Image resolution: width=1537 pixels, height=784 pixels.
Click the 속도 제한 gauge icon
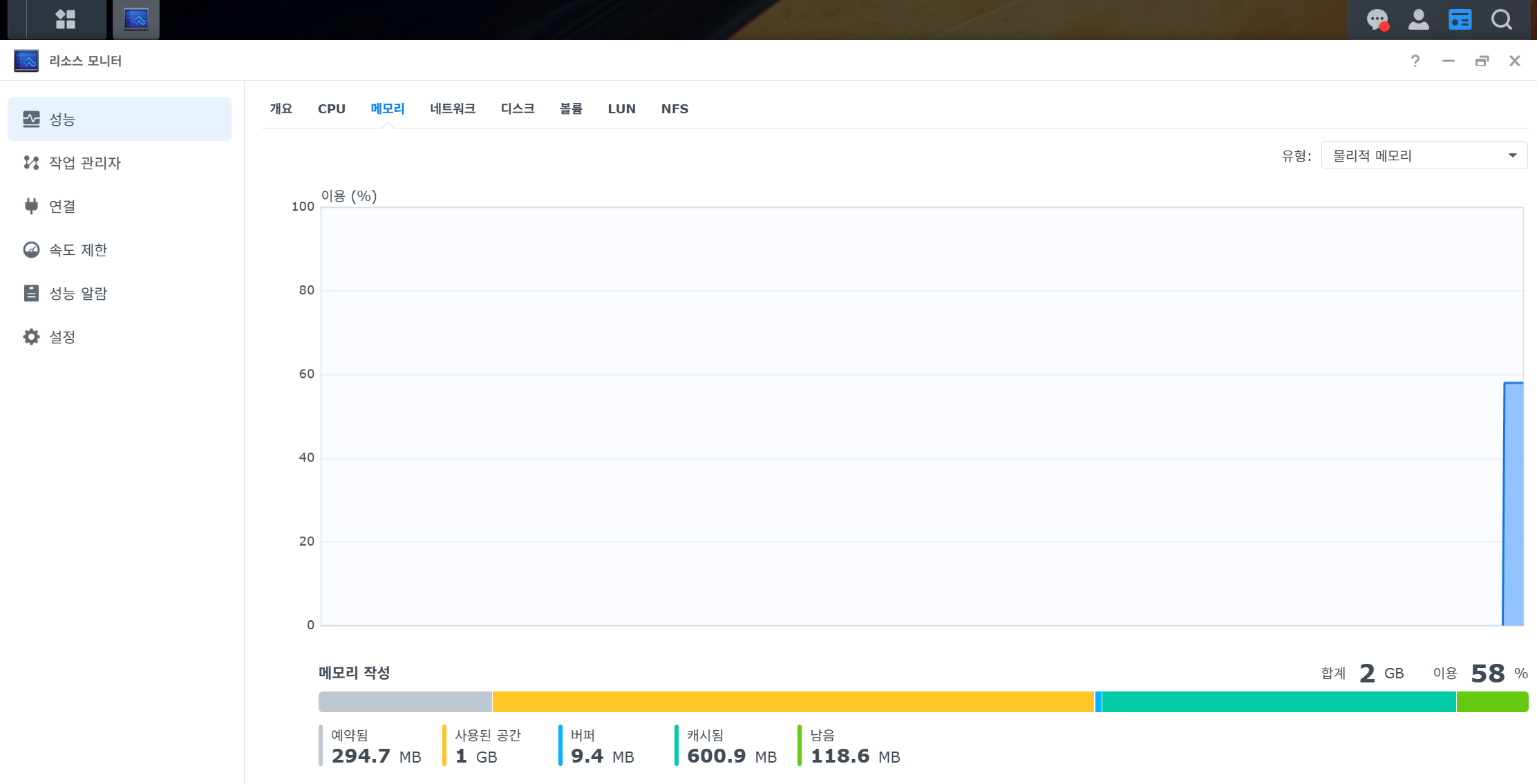tap(31, 249)
